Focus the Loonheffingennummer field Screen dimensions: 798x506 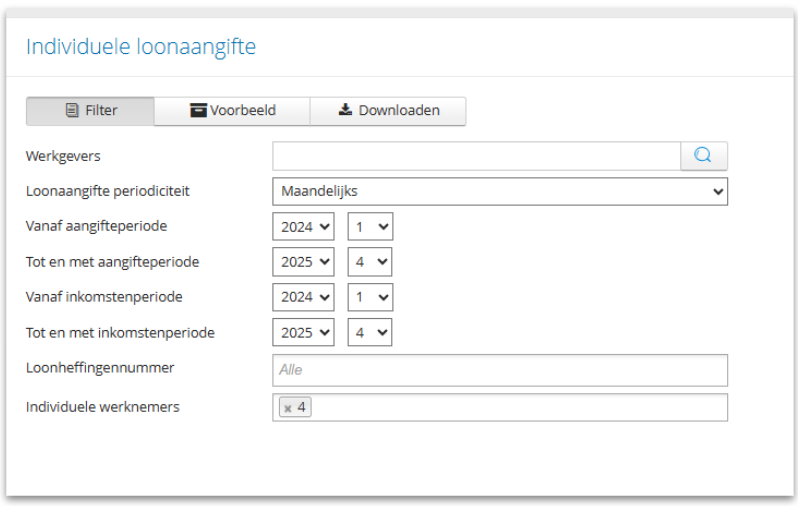pyautogui.click(x=499, y=369)
